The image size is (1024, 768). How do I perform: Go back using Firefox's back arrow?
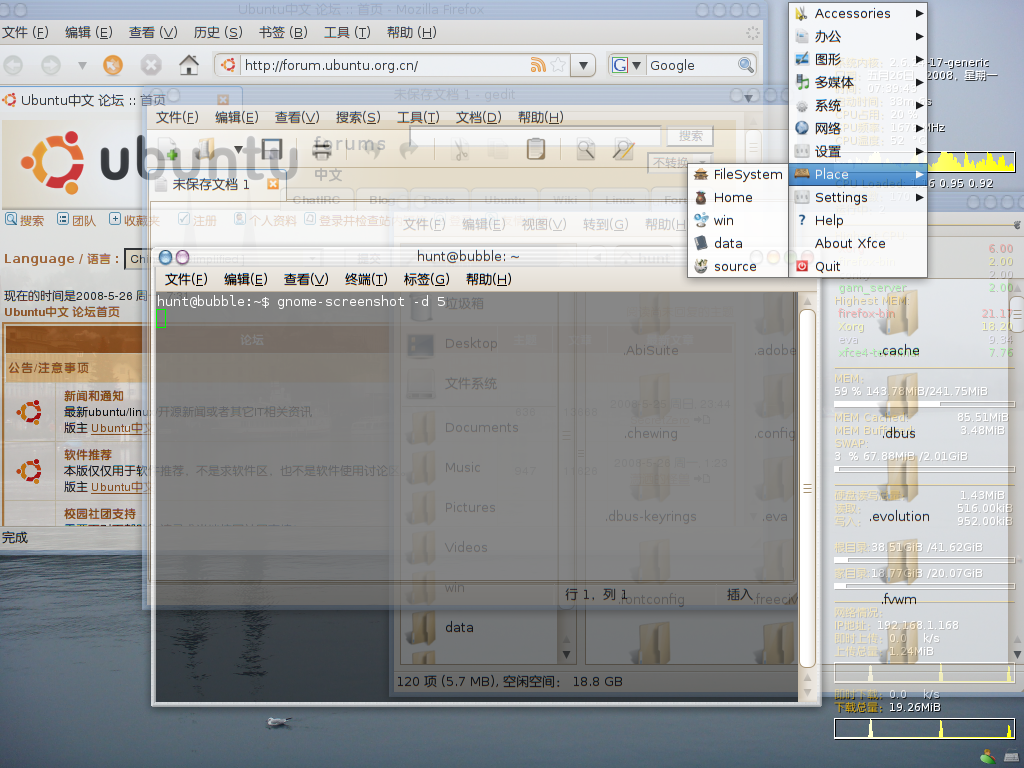(13, 65)
